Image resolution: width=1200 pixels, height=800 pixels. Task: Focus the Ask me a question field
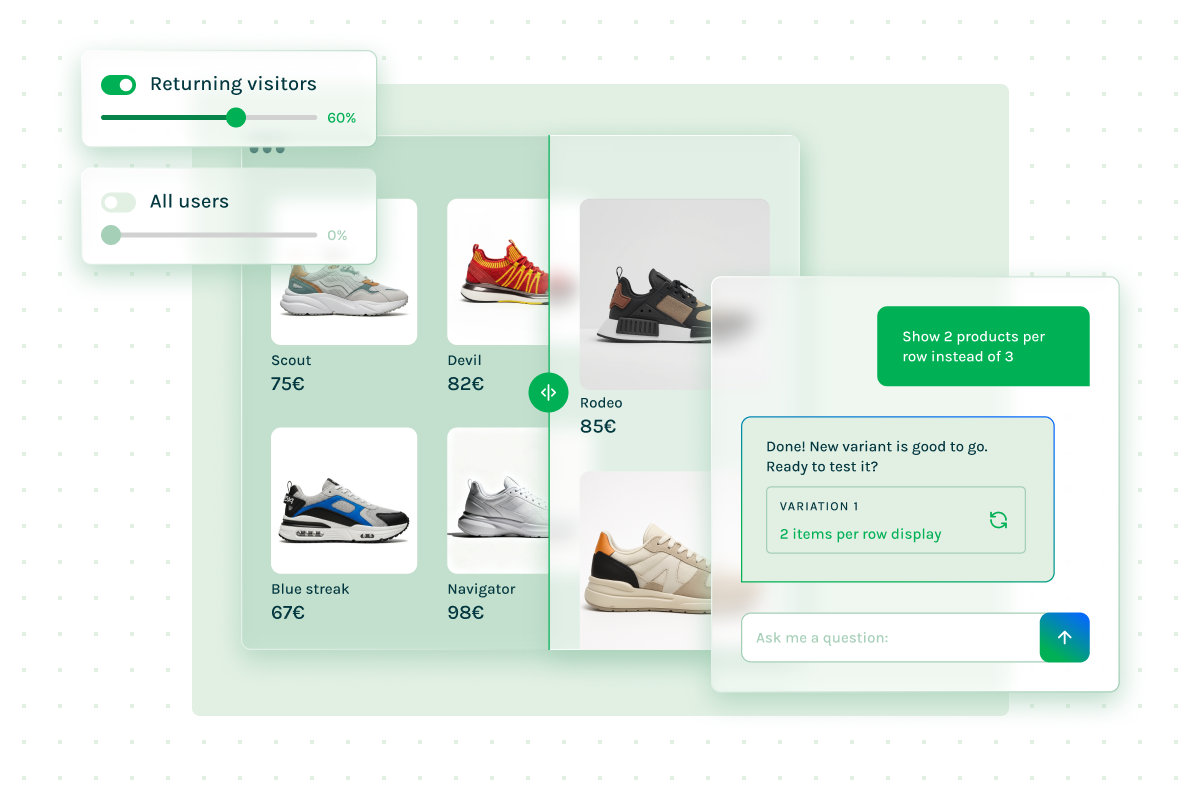891,637
